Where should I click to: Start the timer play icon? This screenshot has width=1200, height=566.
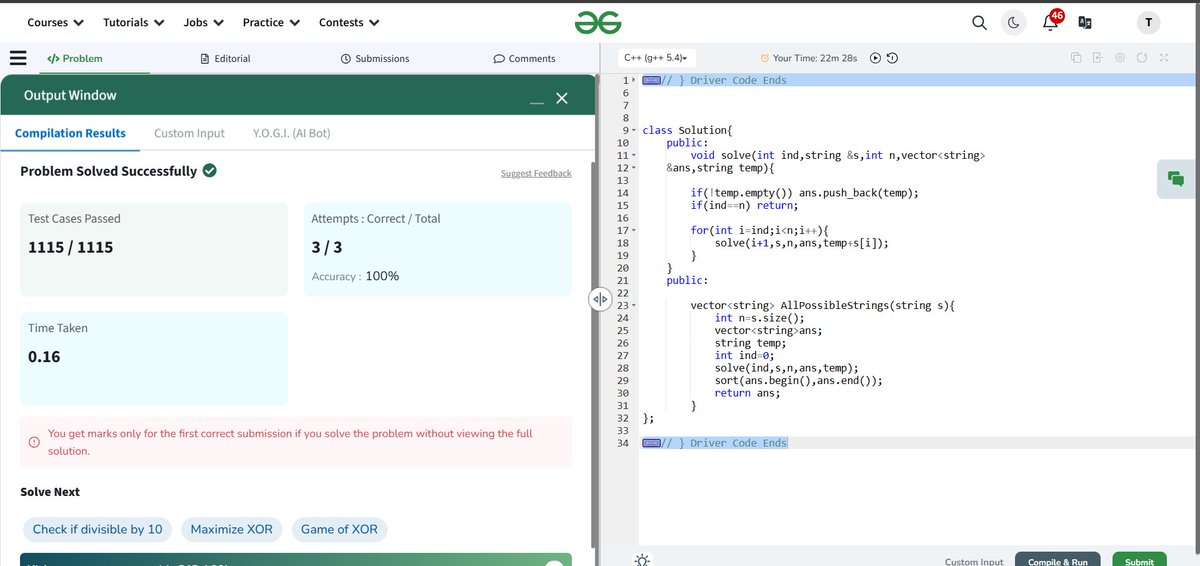click(875, 58)
